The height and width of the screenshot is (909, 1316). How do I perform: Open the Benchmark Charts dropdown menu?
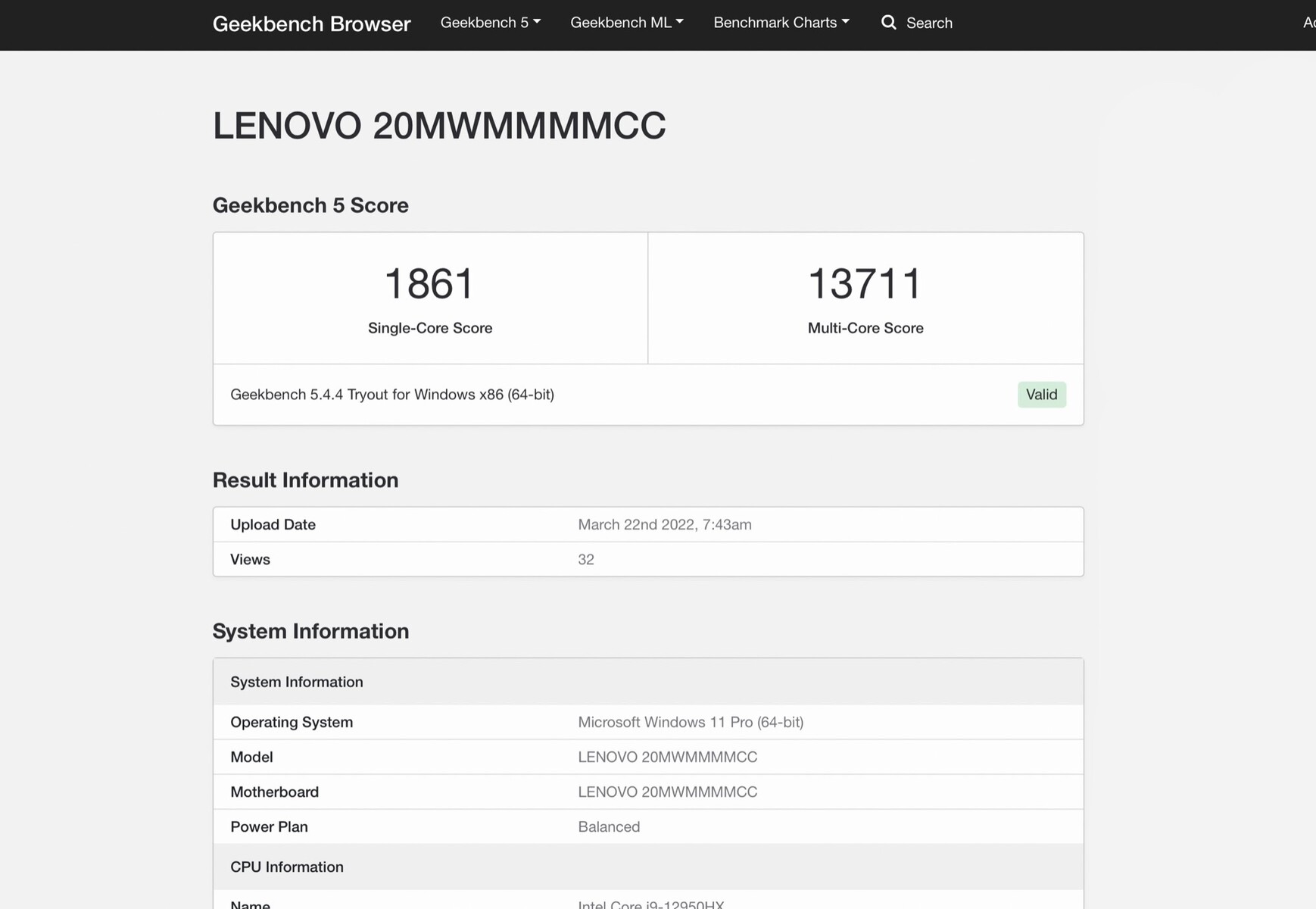coord(781,23)
